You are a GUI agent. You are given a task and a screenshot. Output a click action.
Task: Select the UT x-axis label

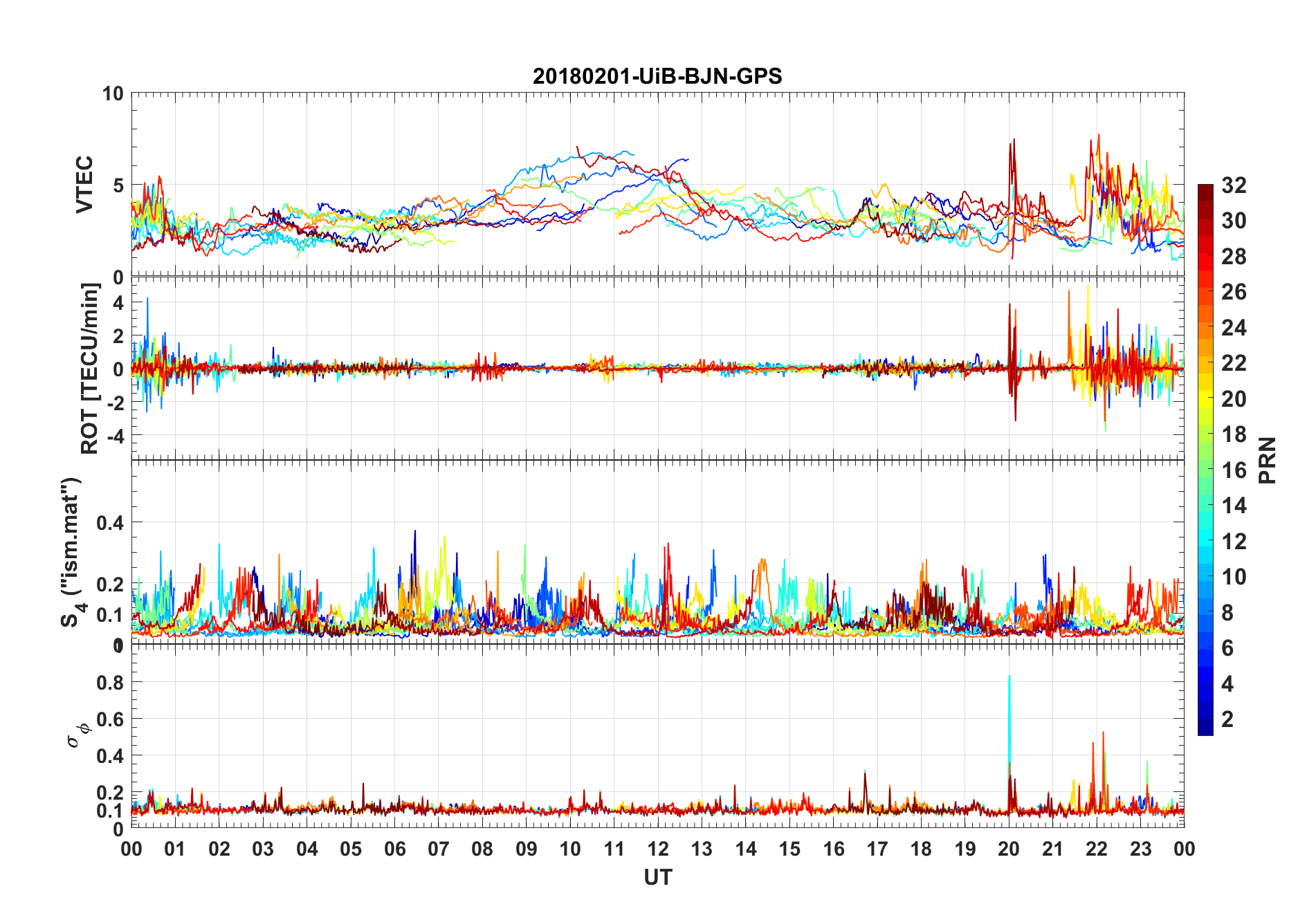[657, 877]
